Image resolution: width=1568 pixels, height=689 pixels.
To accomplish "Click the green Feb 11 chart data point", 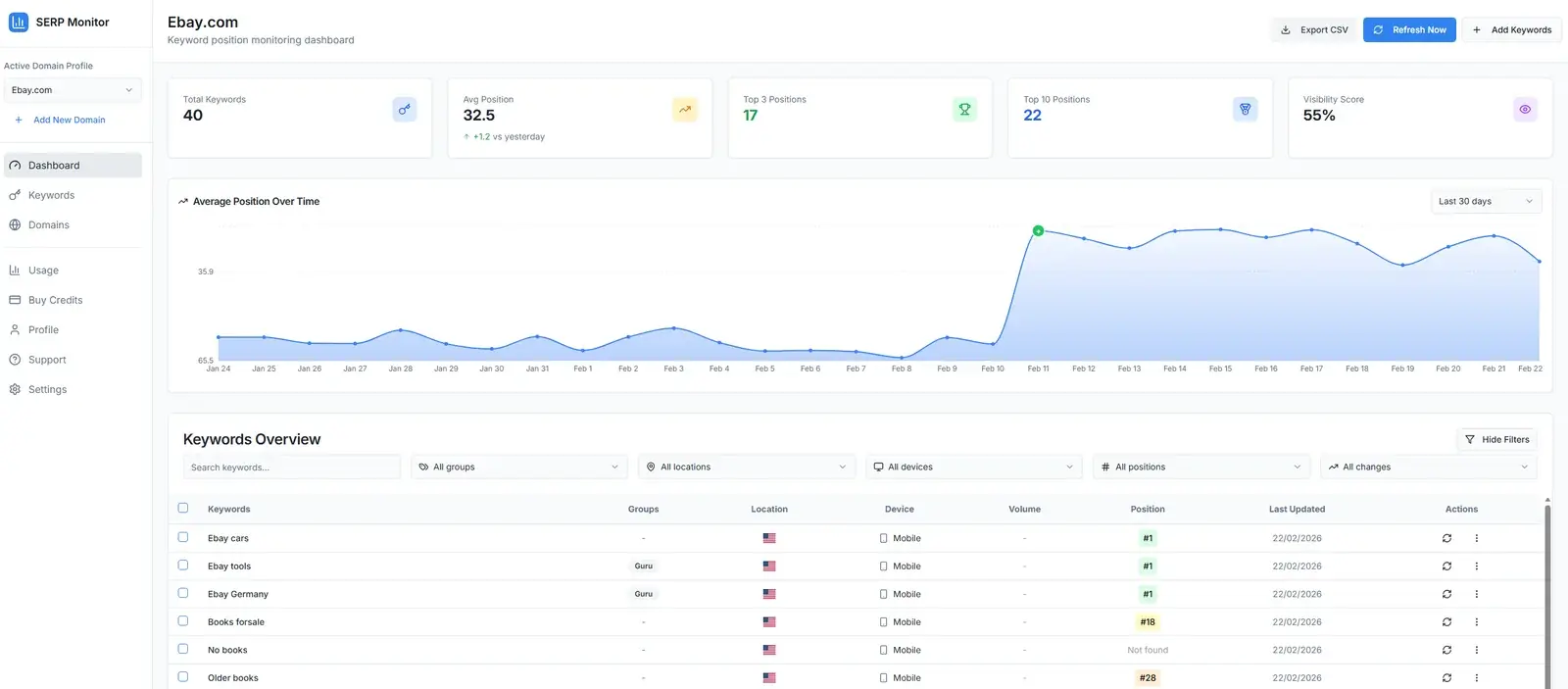I will coord(1038,231).
